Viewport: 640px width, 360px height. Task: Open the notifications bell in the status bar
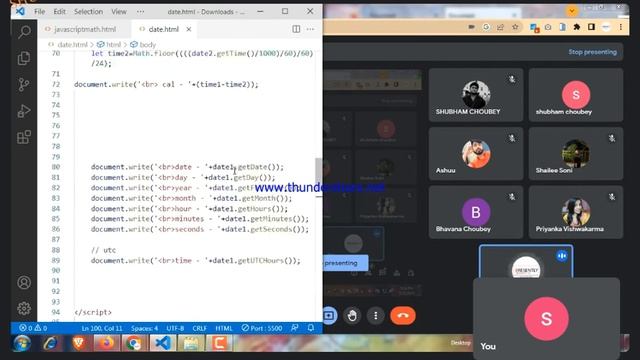(311, 328)
